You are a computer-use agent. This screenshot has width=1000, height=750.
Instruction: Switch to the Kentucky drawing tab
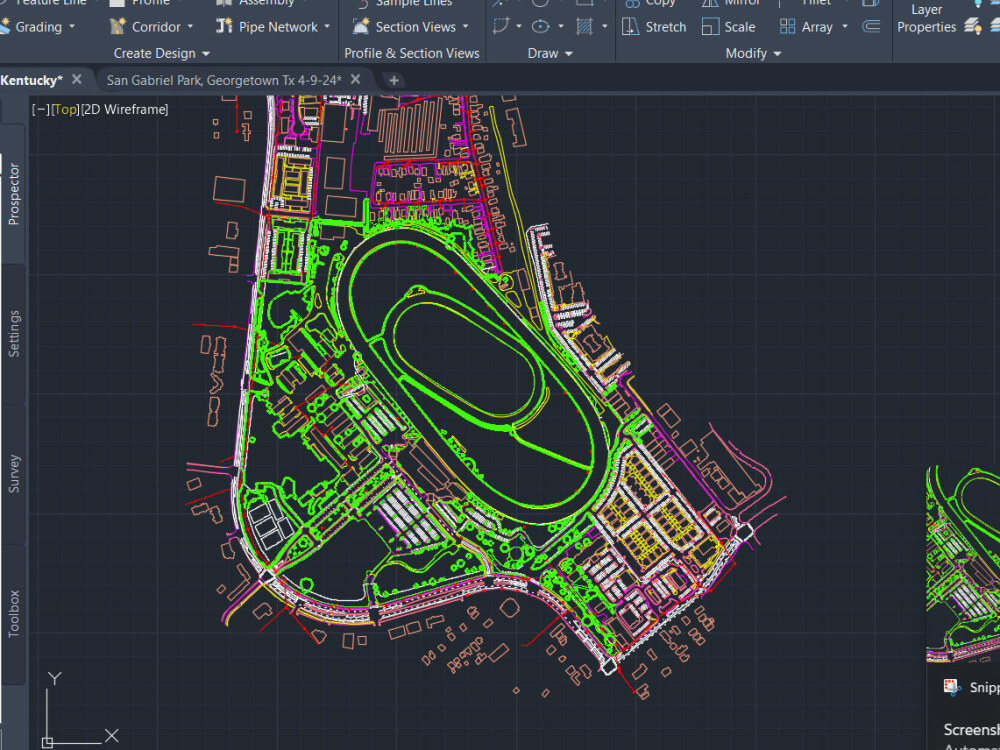tap(31, 80)
